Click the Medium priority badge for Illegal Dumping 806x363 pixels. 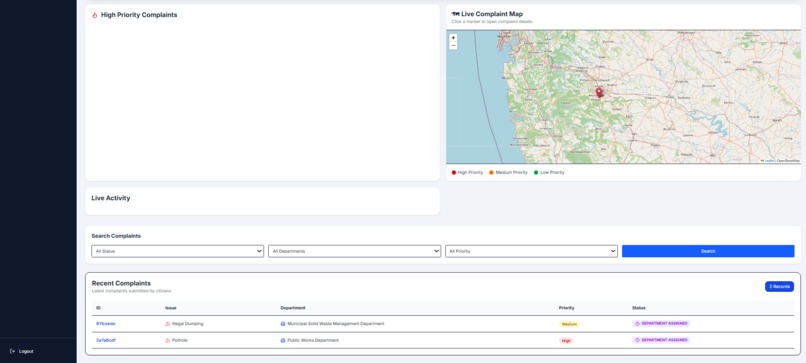(570, 324)
